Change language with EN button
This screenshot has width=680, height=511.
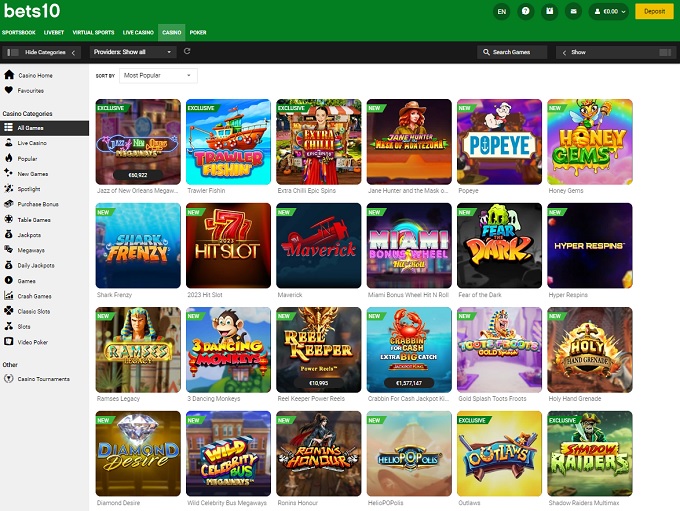(x=502, y=11)
